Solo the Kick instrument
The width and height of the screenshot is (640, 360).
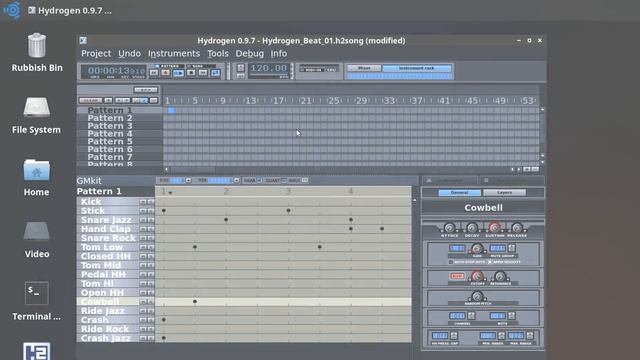tap(151, 202)
